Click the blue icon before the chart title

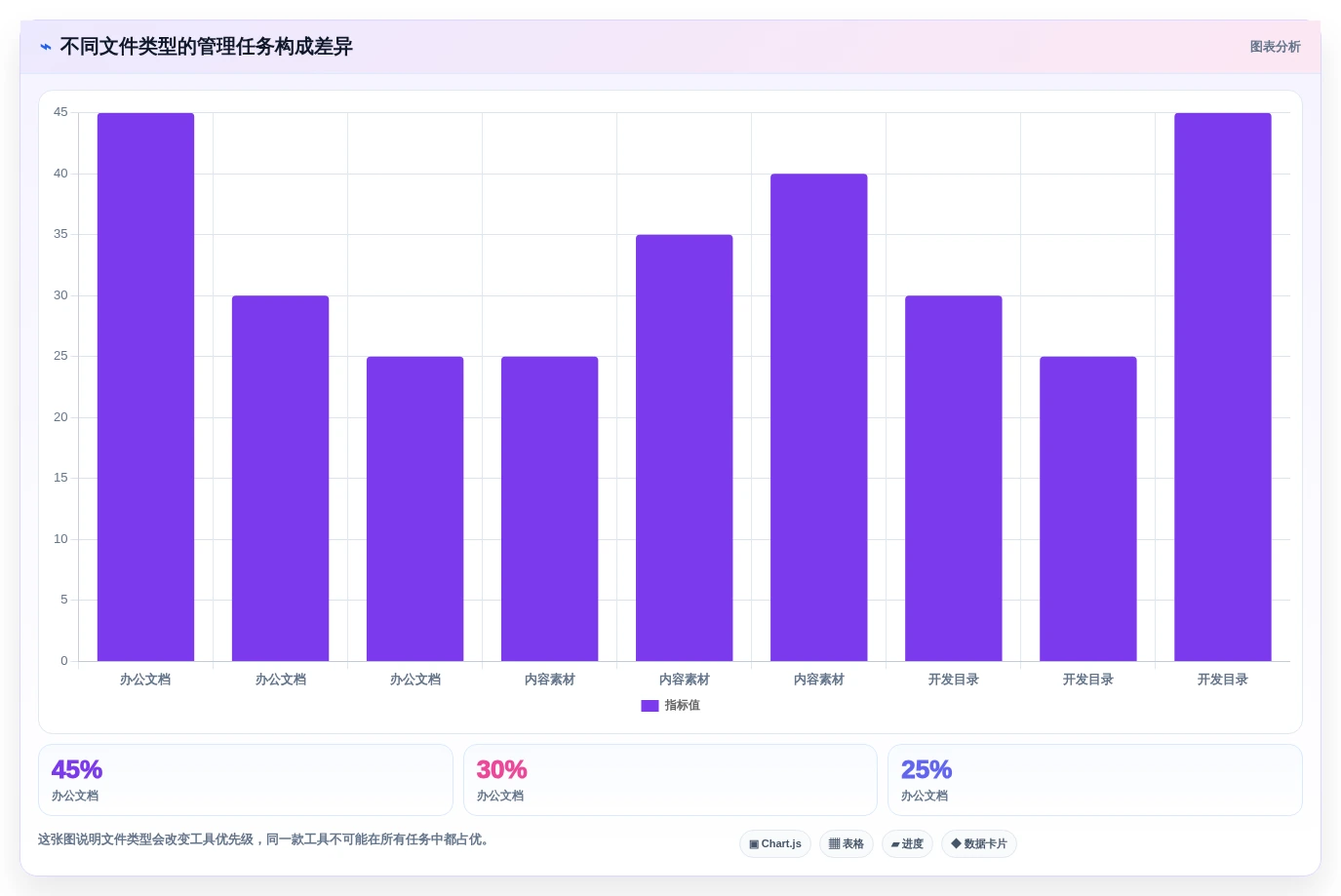[46, 47]
